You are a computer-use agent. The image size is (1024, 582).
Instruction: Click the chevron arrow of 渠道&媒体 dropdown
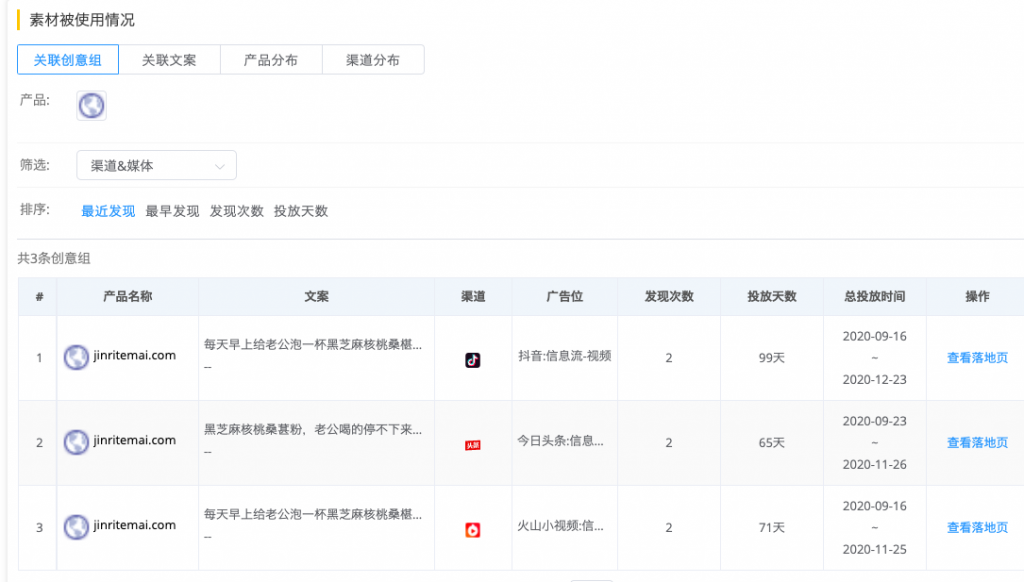220,167
